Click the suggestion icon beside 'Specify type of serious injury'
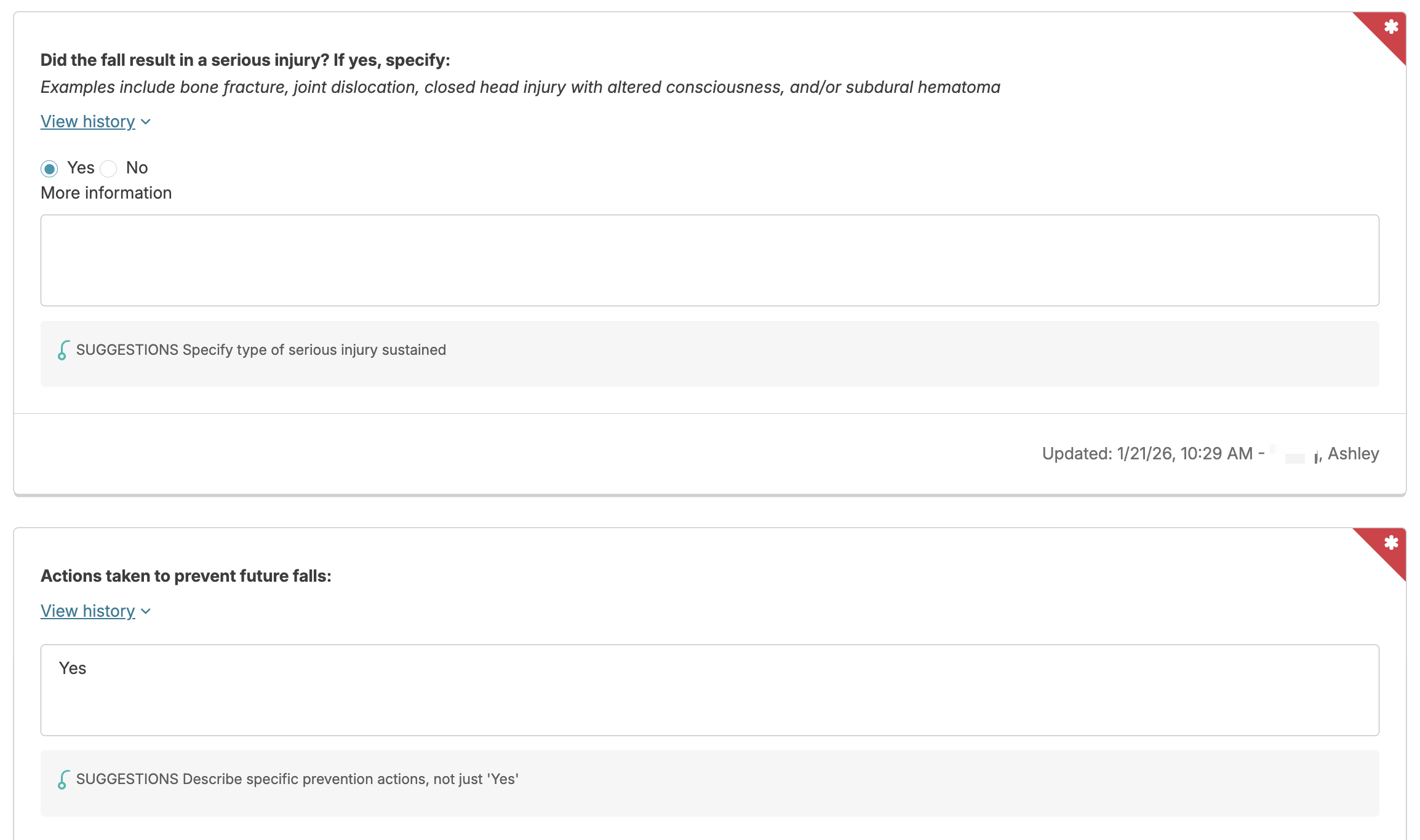Image resolution: width=1420 pixels, height=840 pixels. [63, 350]
